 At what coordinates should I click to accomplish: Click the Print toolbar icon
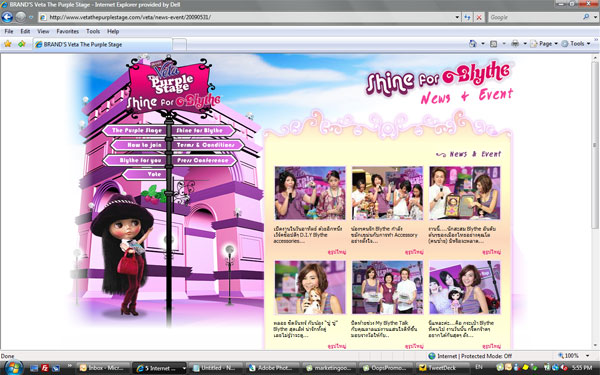(x=515, y=44)
